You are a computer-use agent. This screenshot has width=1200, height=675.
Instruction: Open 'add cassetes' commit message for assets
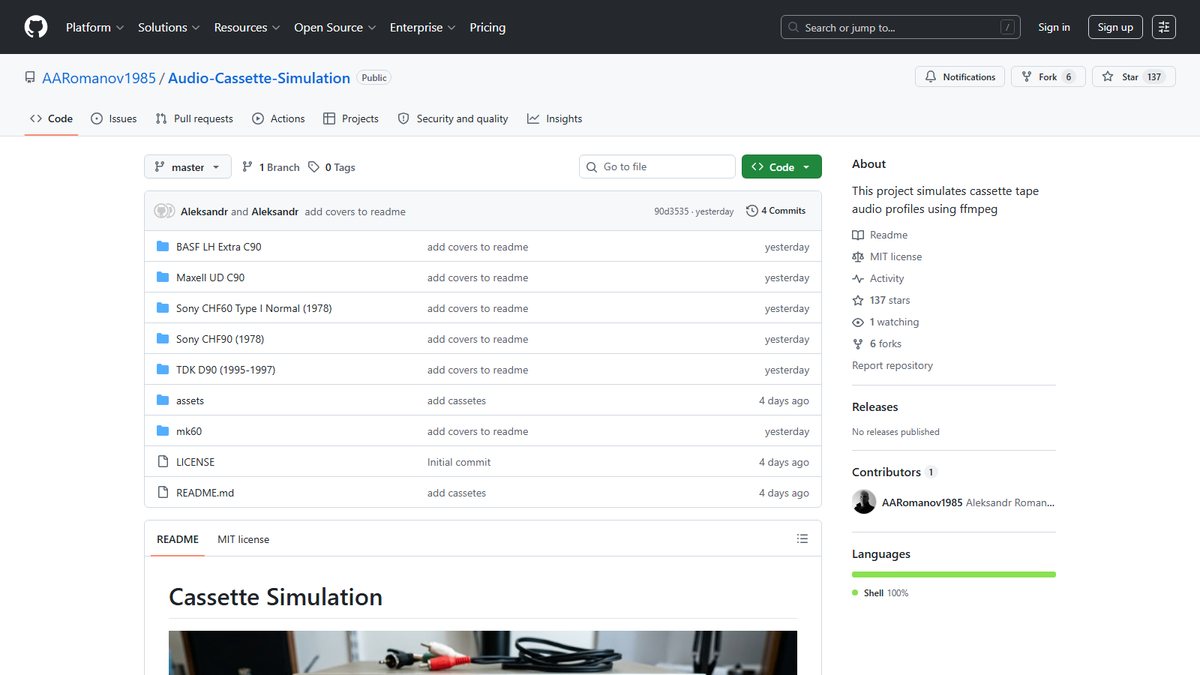tap(457, 401)
